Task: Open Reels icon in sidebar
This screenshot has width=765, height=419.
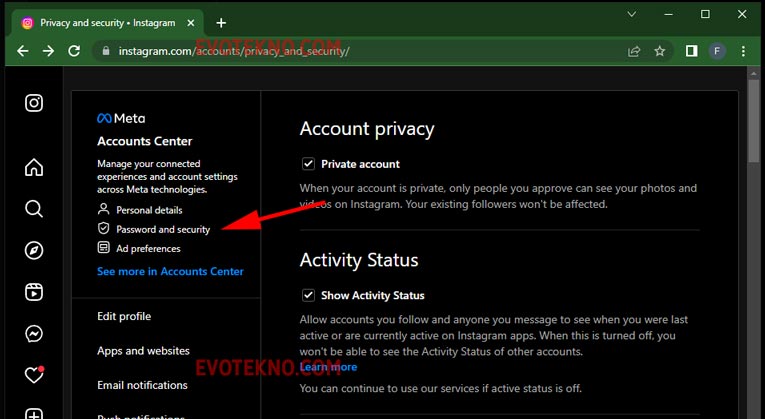Action: tap(34, 292)
